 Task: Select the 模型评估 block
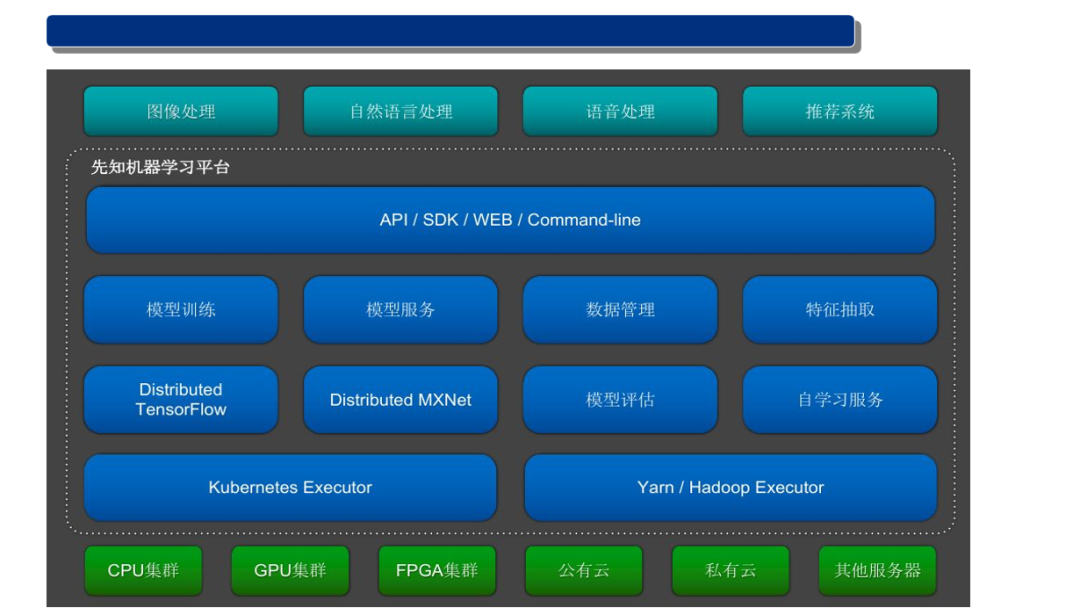[x=620, y=399]
